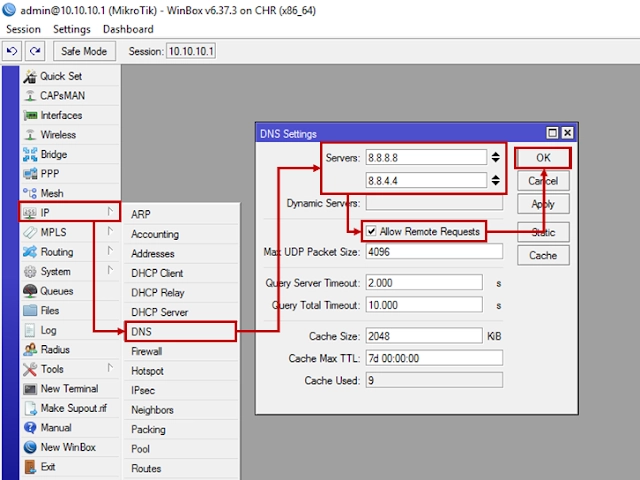Open the Session menu

coord(23,29)
